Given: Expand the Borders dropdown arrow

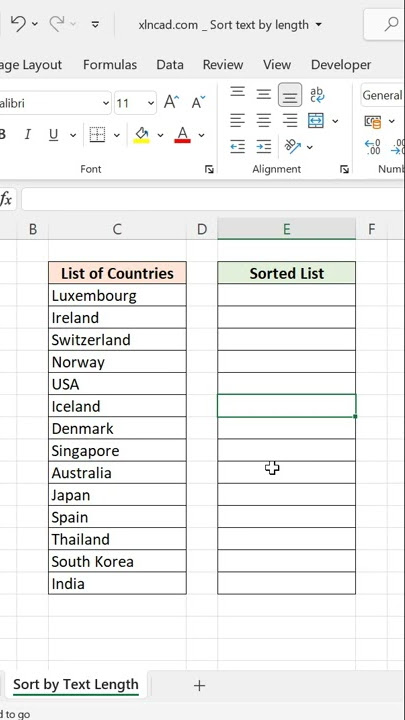Looking at the screenshot, I should click(117, 135).
